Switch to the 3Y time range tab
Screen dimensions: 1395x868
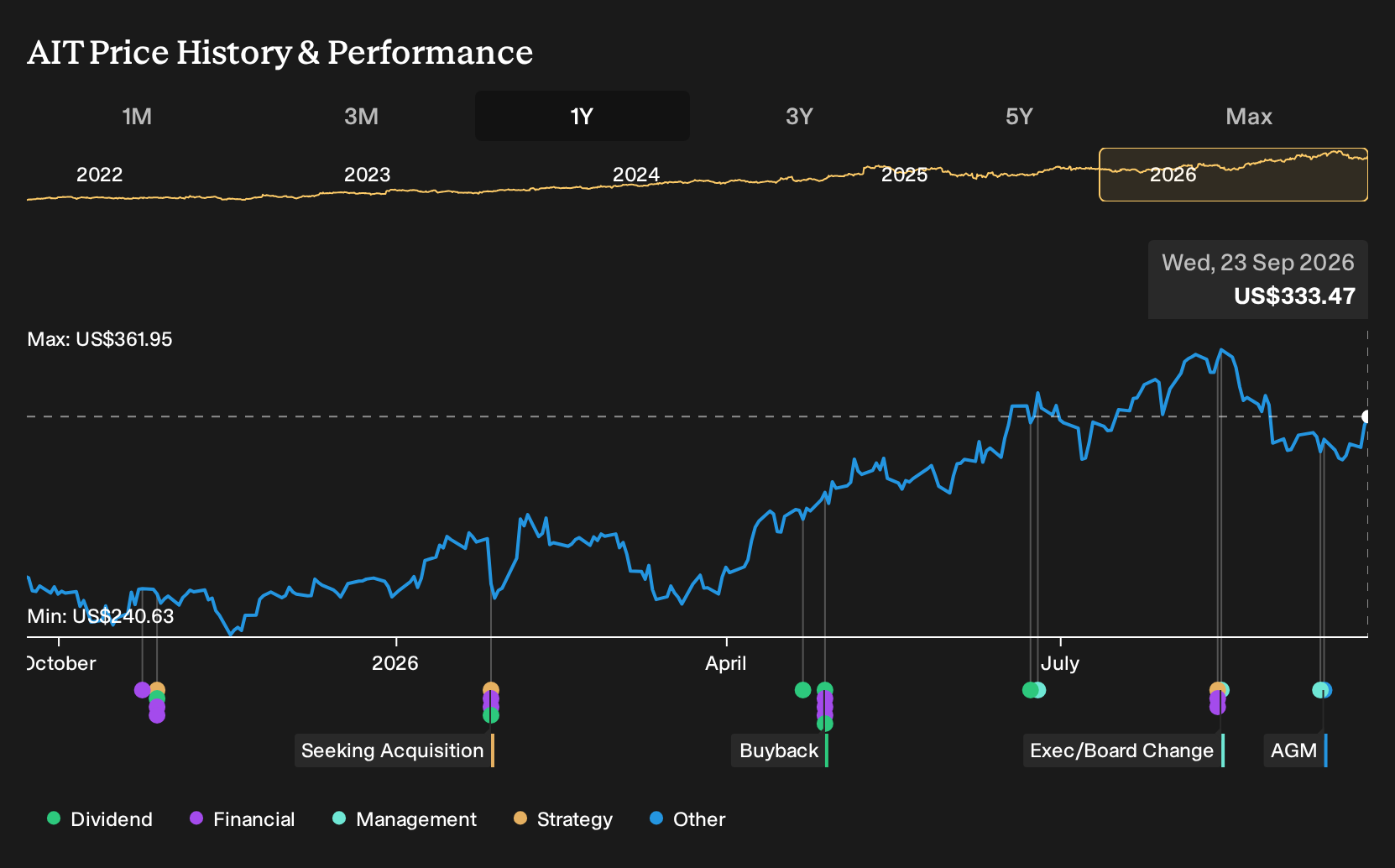[x=799, y=116]
